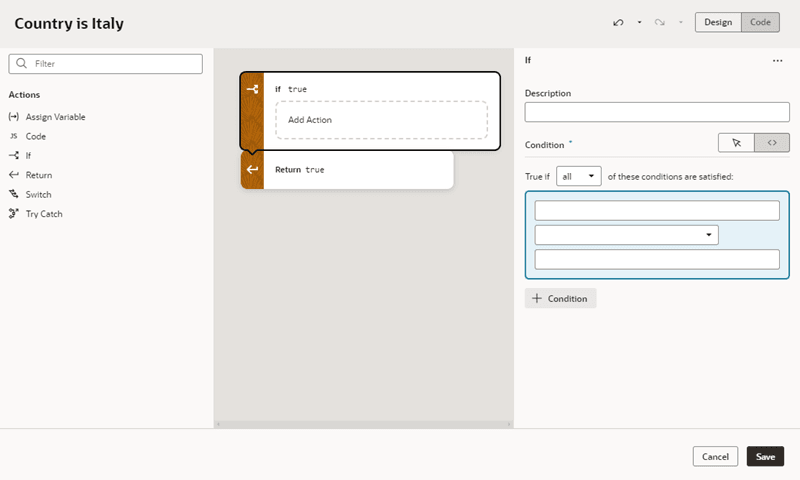Image resolution: width=800 pixels, height=480 pixels.
Task: Click the Add Action drop area
Action: pyautogui.click(x=381, y=120)
